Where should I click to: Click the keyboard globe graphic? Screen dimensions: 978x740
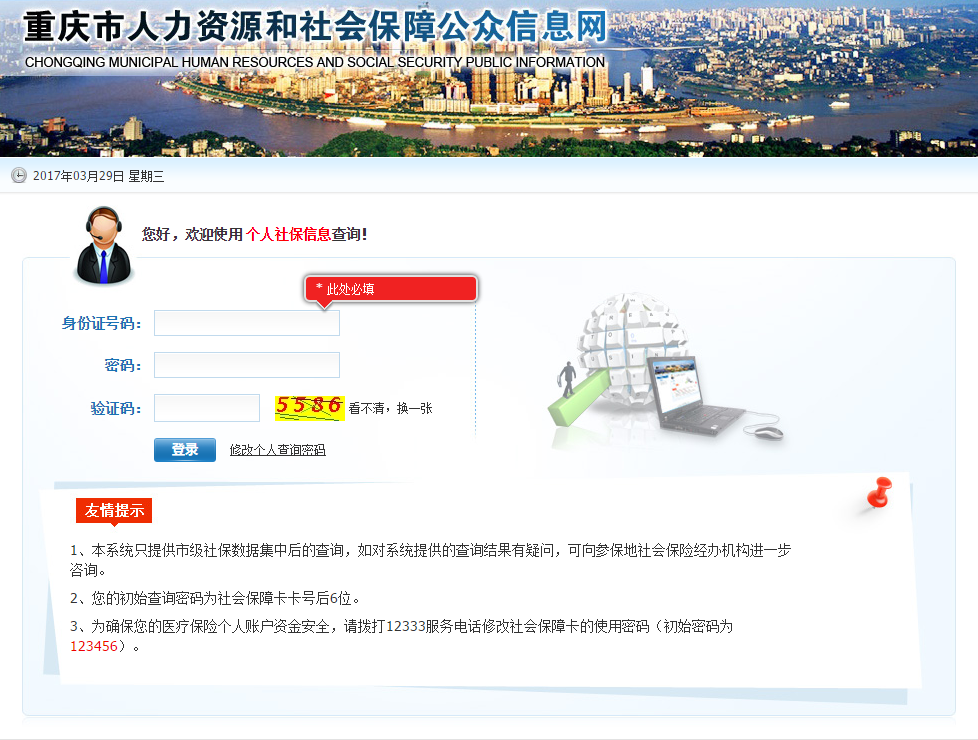[x=622, y=345]
